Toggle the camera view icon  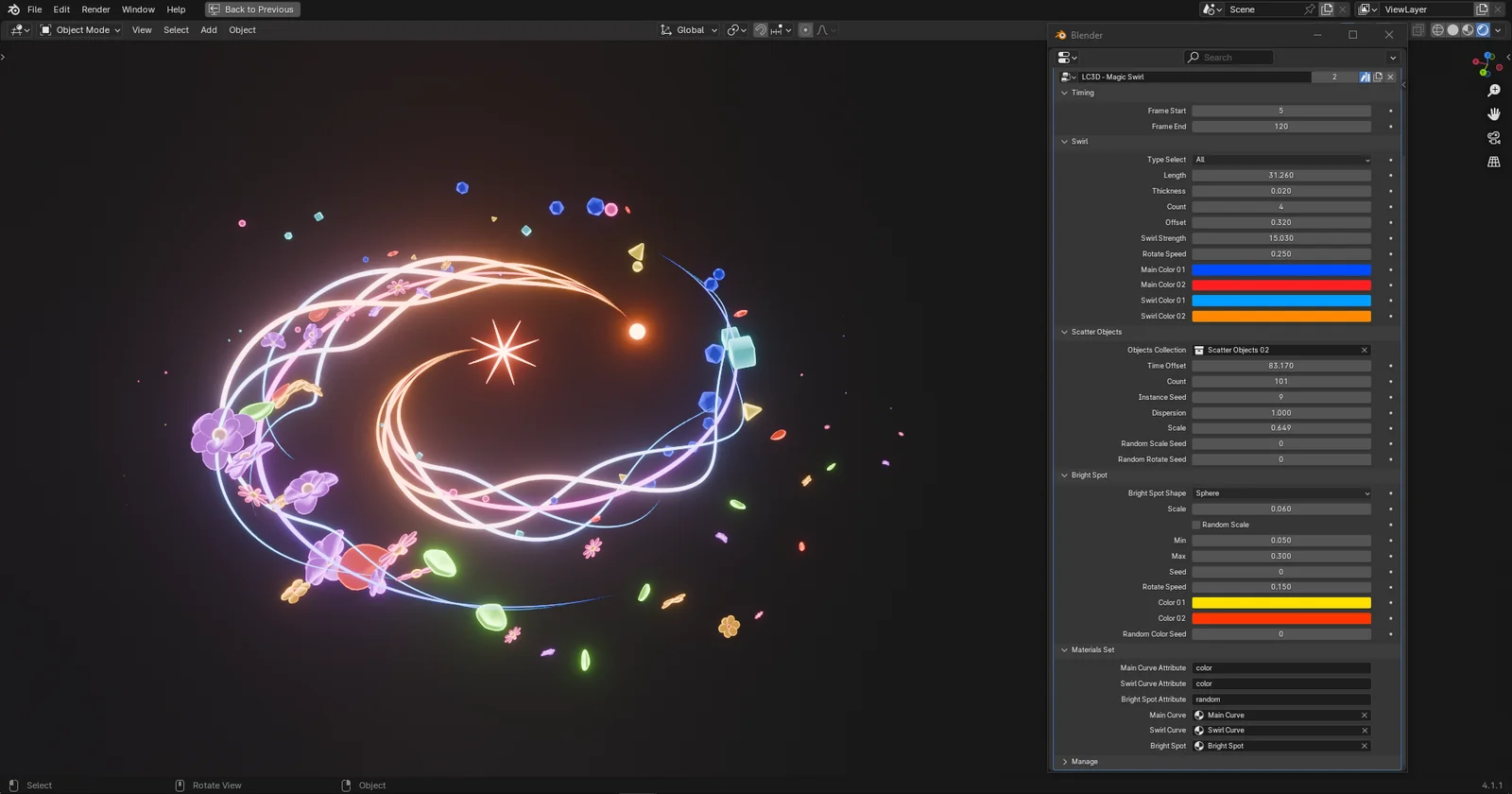(1494, 138)
